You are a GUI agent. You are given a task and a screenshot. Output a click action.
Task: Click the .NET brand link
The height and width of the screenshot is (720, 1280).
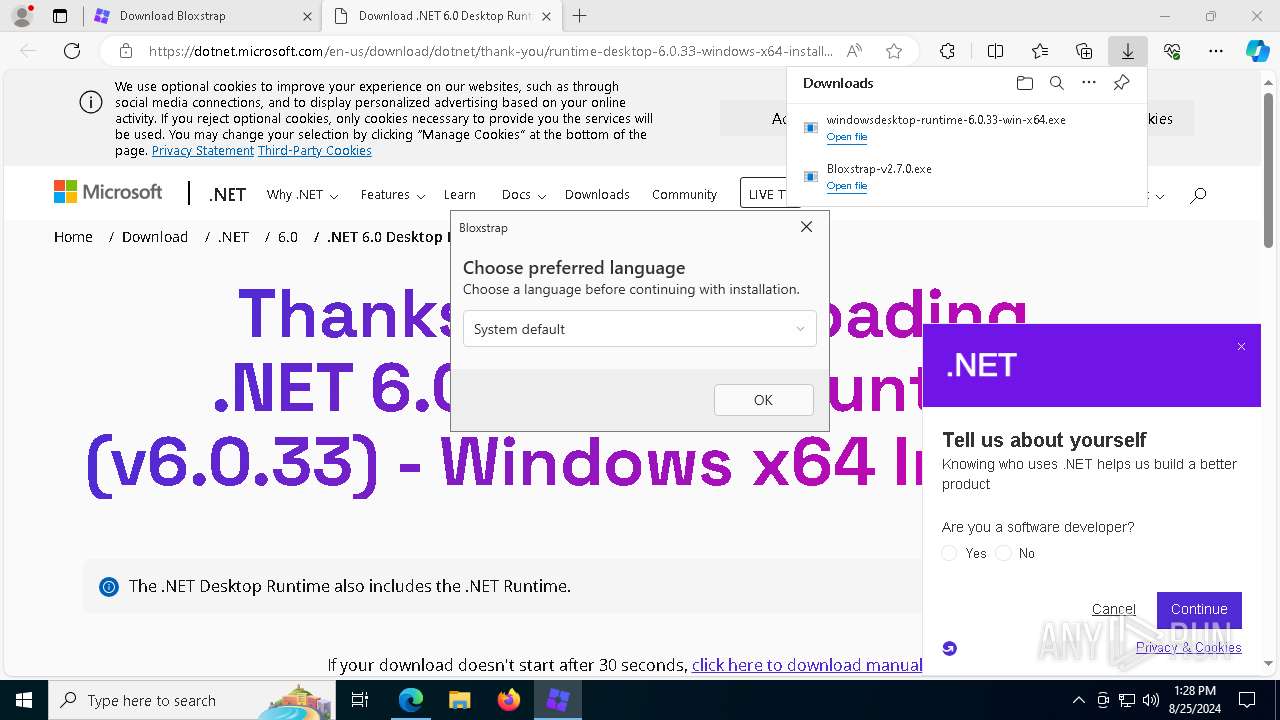(x=227, y=195)
